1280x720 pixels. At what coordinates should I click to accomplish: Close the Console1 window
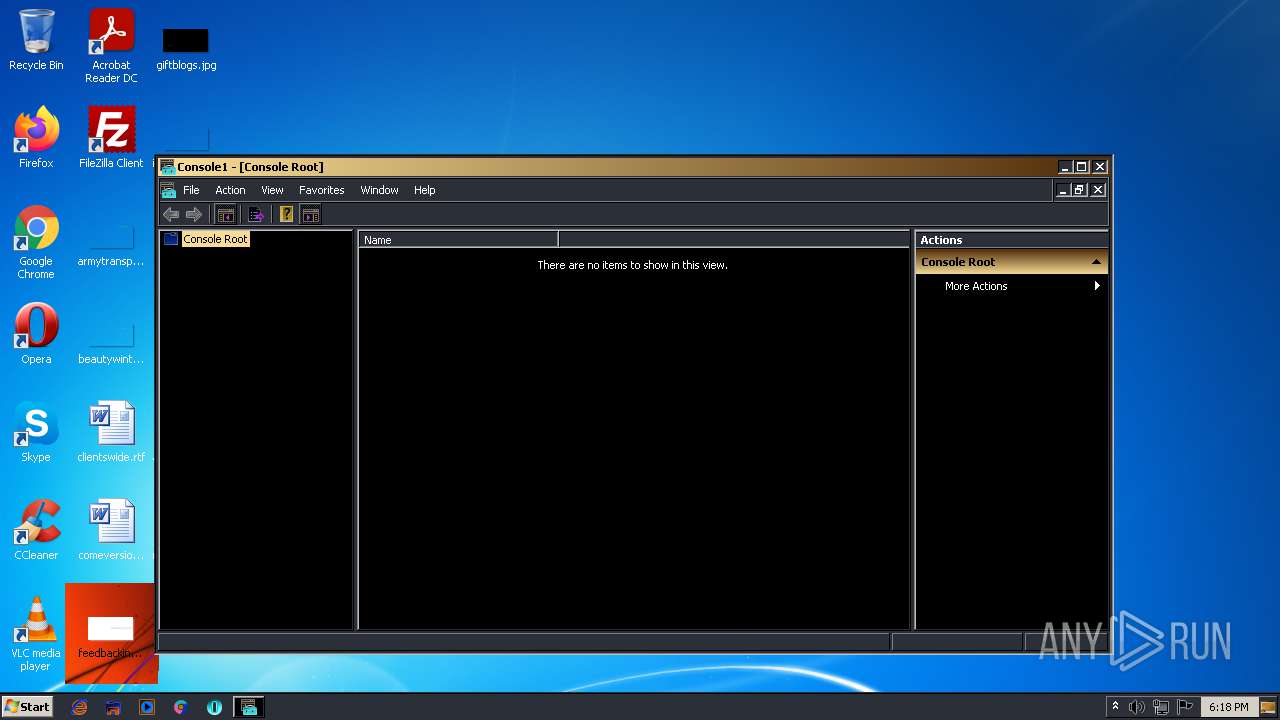[1100, 167]
